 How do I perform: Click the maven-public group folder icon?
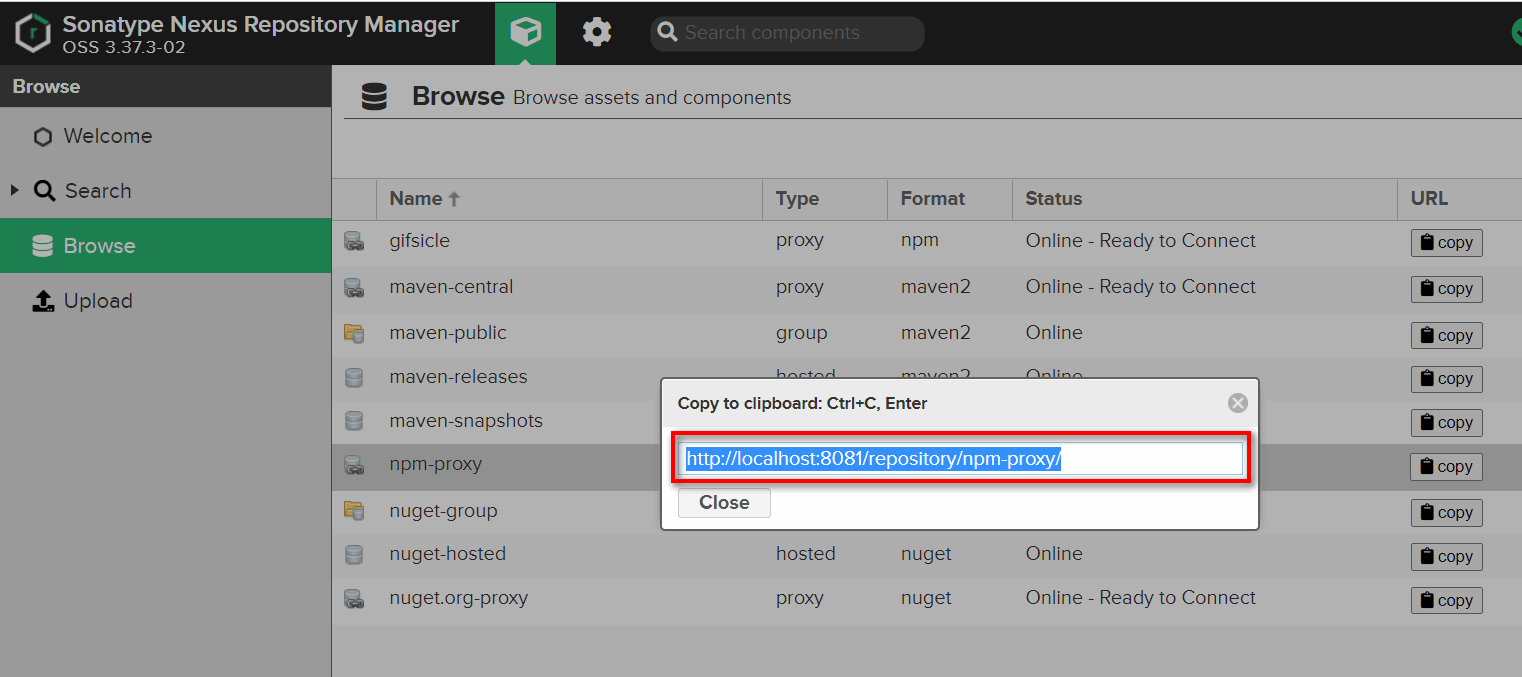pos(354,333)
